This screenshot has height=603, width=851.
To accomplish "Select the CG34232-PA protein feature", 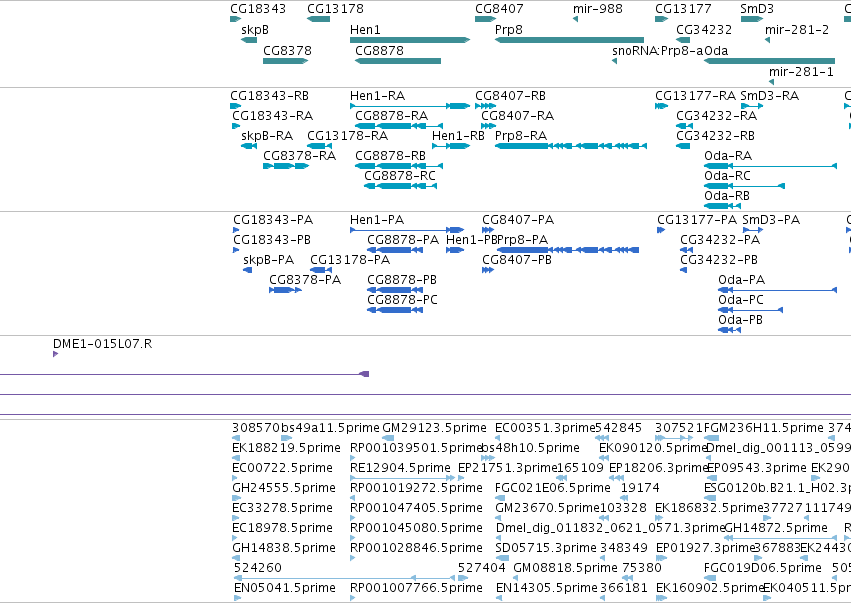I will [687, 250].
